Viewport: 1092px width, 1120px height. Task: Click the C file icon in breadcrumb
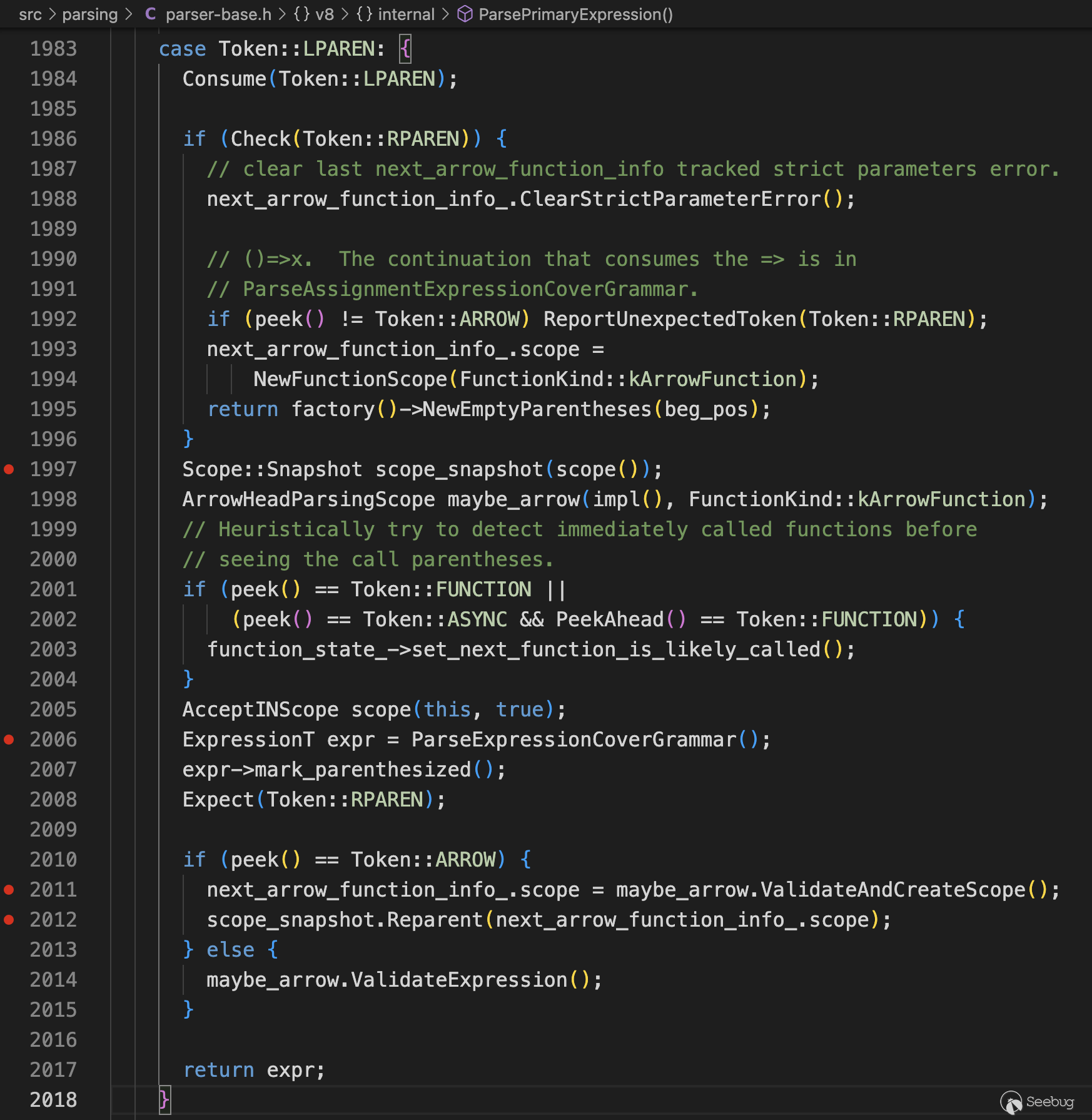(x=150, y=14)
